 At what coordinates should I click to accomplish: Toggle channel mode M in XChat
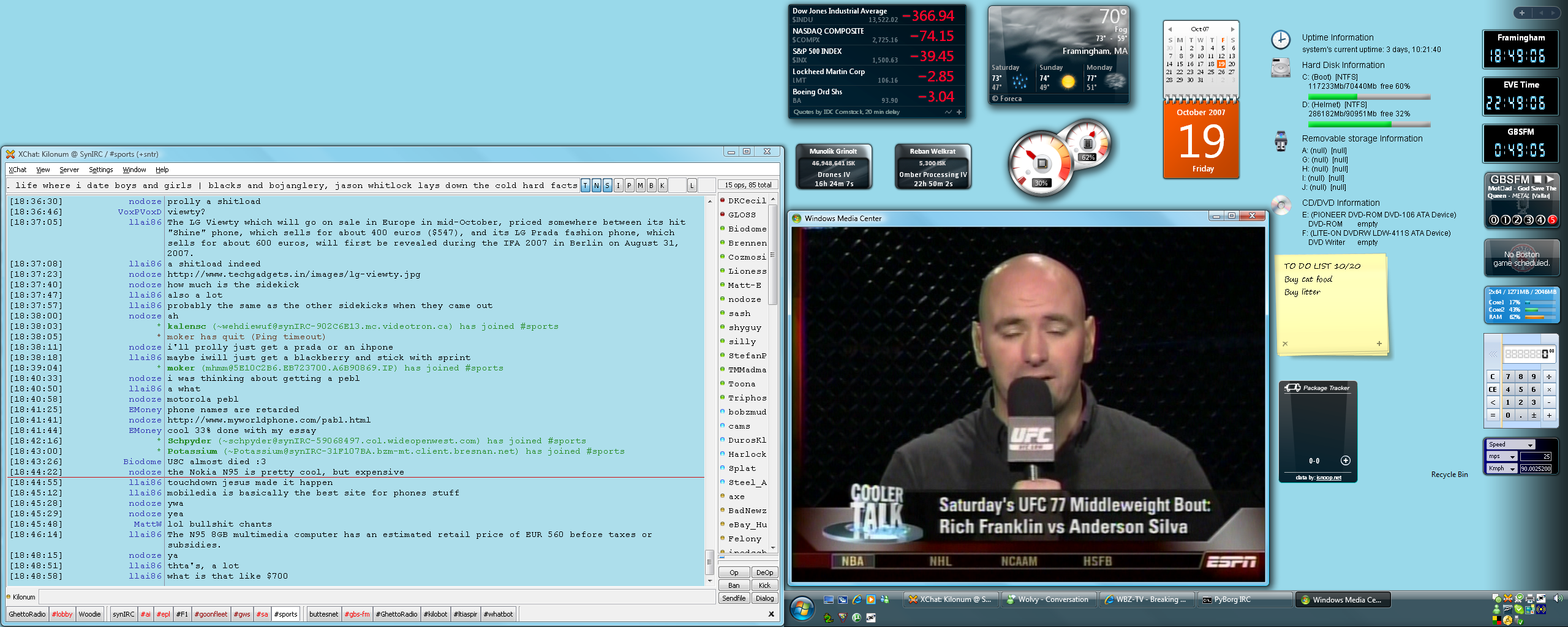click(x=641, y=185)
